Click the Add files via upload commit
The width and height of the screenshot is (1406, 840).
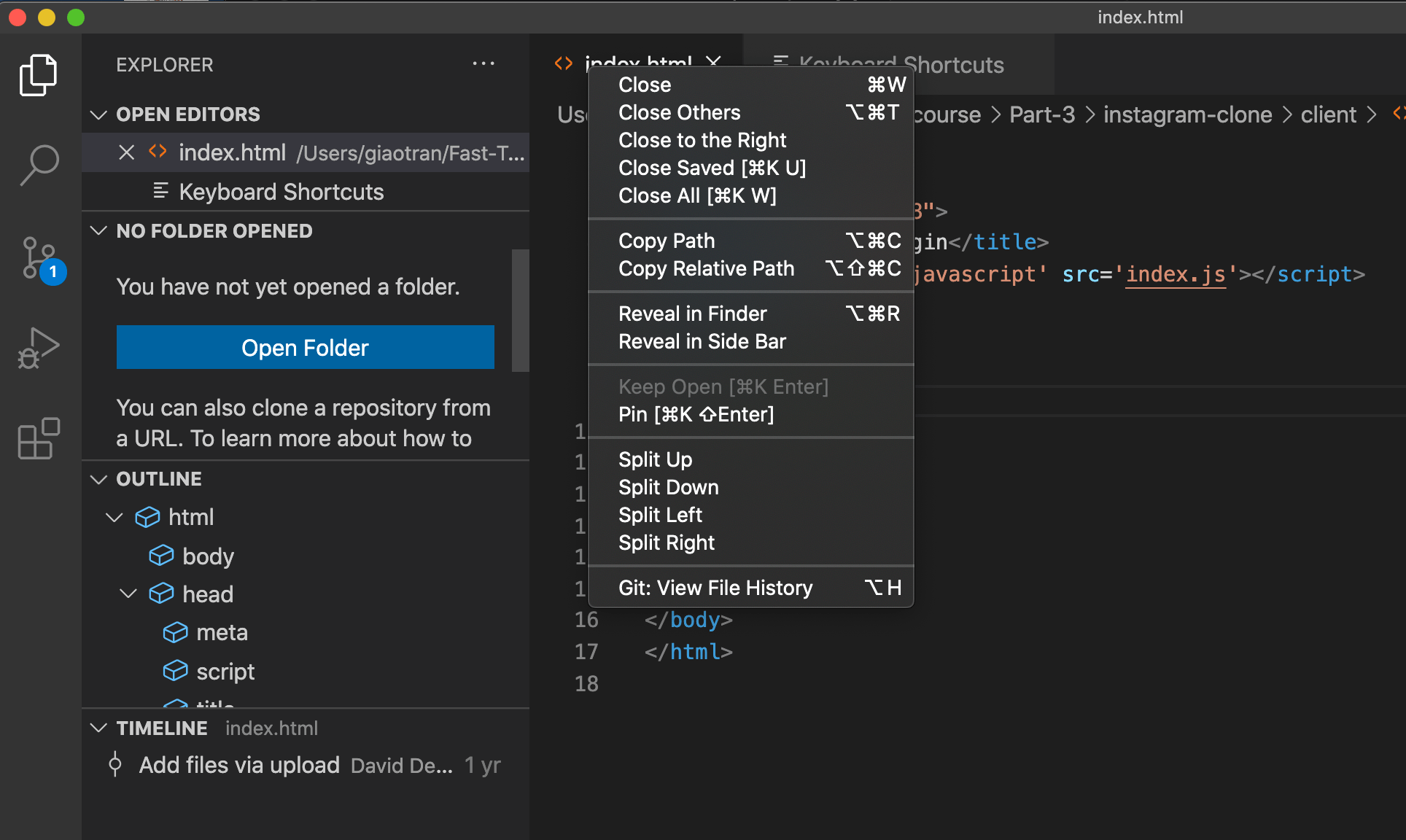point(239,765)
